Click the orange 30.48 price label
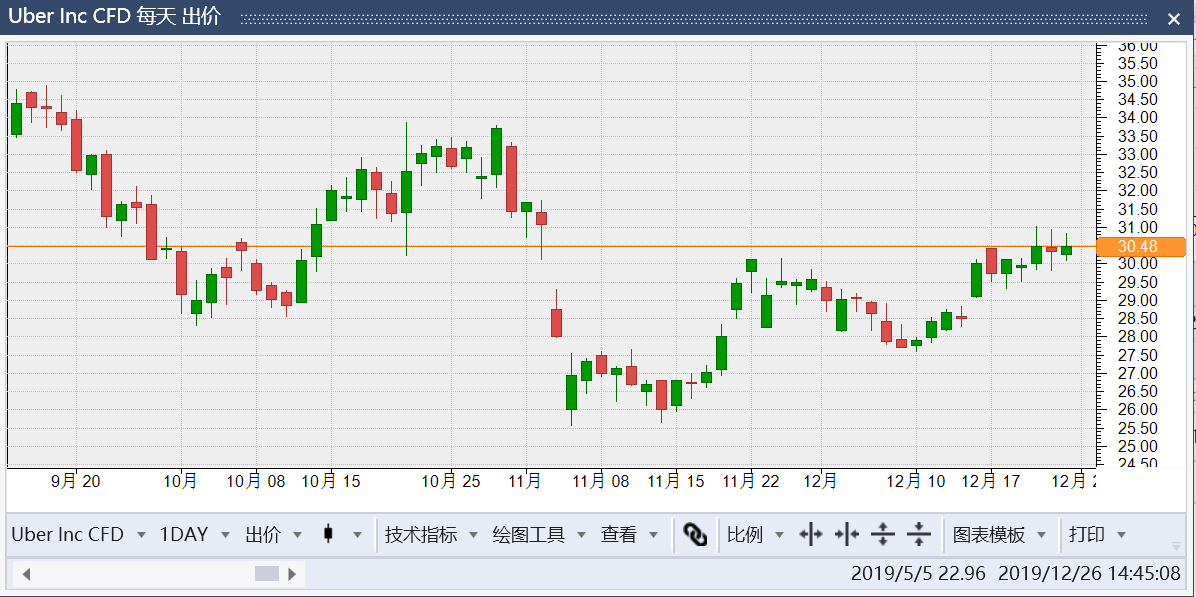This screenshot has width=1196, height=597. pos(1140,247)
